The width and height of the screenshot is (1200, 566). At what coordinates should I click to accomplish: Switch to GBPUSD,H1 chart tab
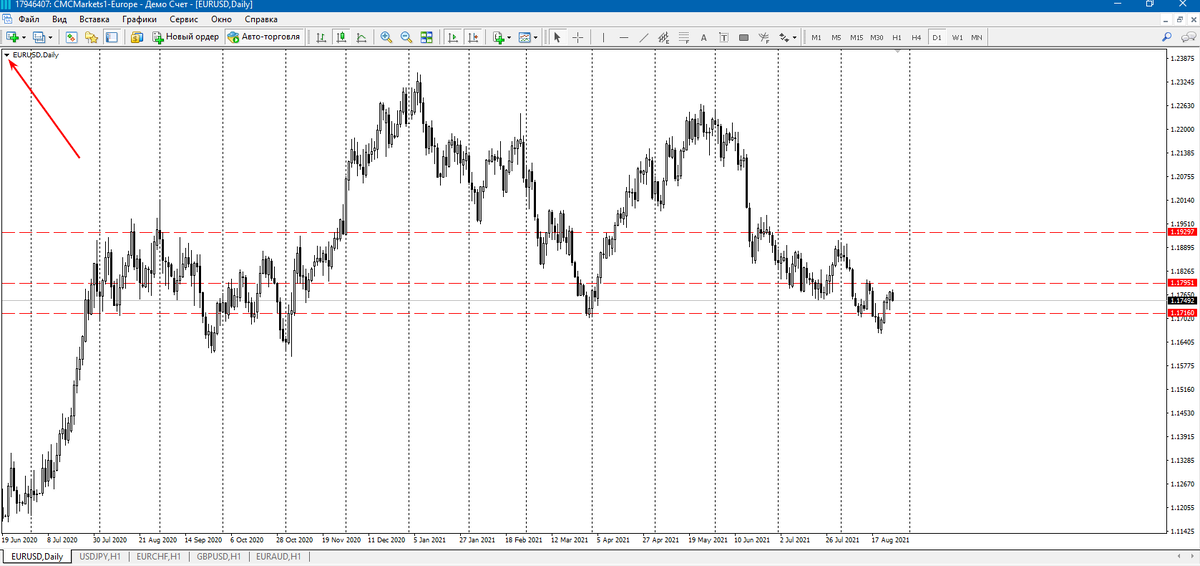click(x=217, y=556)
